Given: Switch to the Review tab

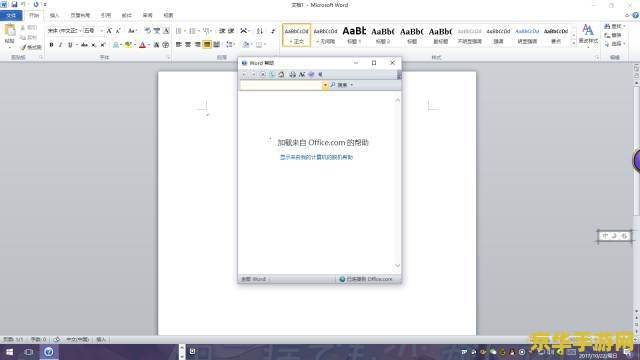Looking at the screenshot, I should click(x=147, y=16).
